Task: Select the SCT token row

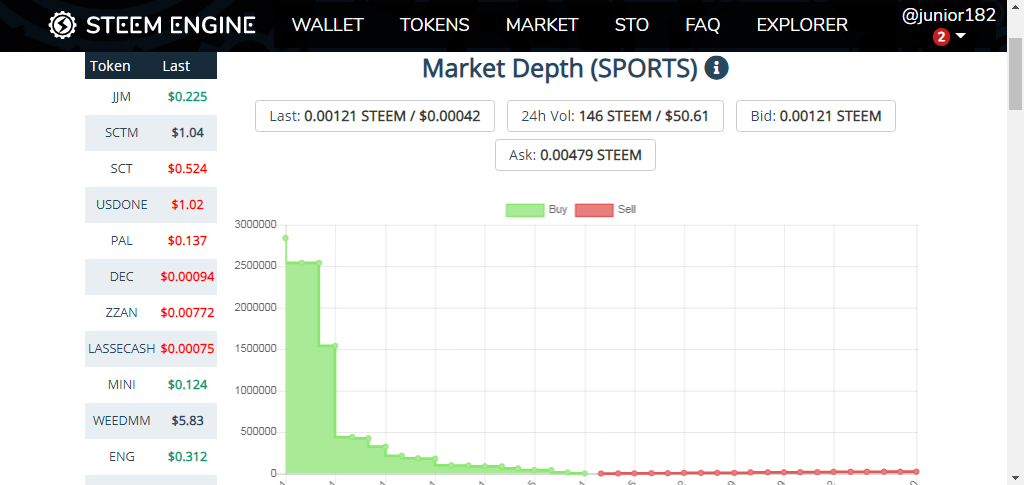Action: point(151,169)
